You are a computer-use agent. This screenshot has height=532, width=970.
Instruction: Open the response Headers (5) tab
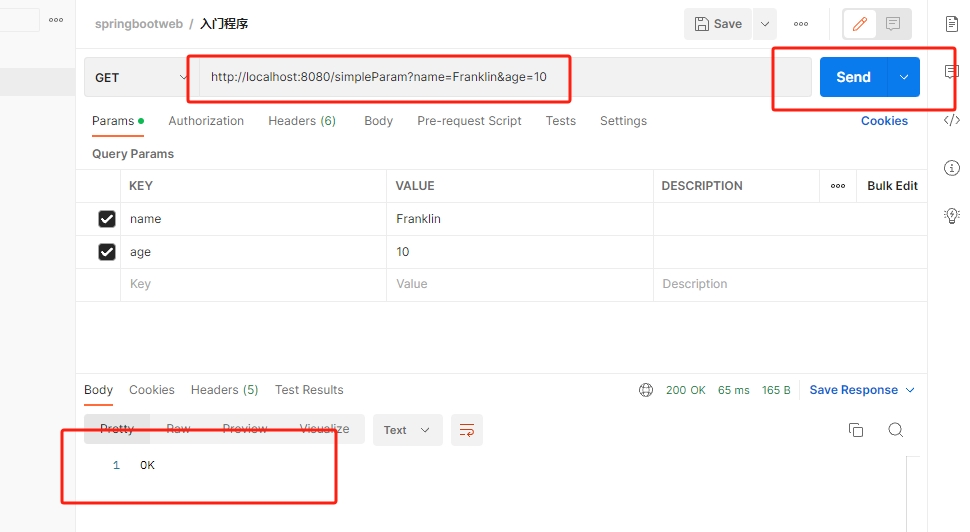(x=224, y=390)
